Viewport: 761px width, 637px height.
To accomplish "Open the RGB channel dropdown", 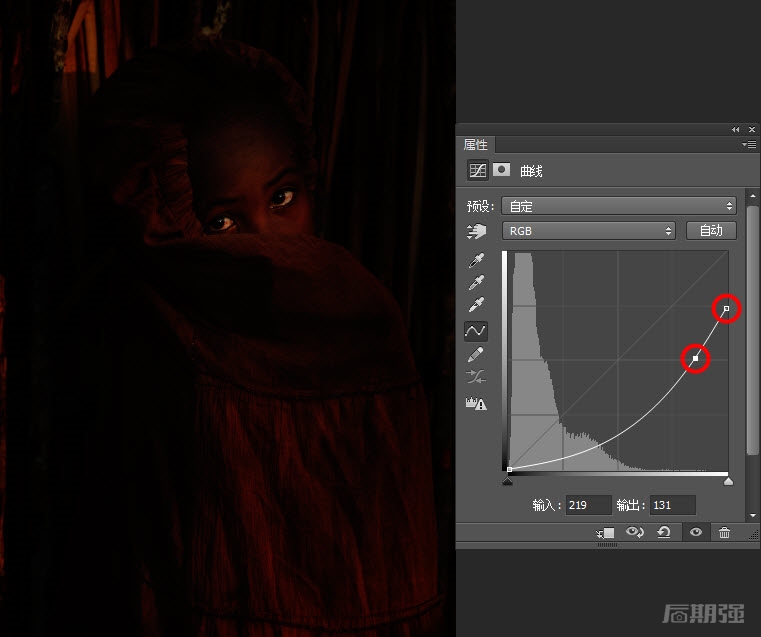I will pyautogui.click(x=589, y=231).
